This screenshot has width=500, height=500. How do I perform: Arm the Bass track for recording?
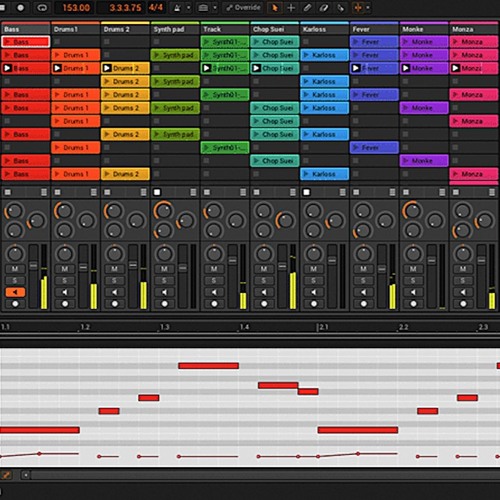pyautogui.click(x=15, y=304)
